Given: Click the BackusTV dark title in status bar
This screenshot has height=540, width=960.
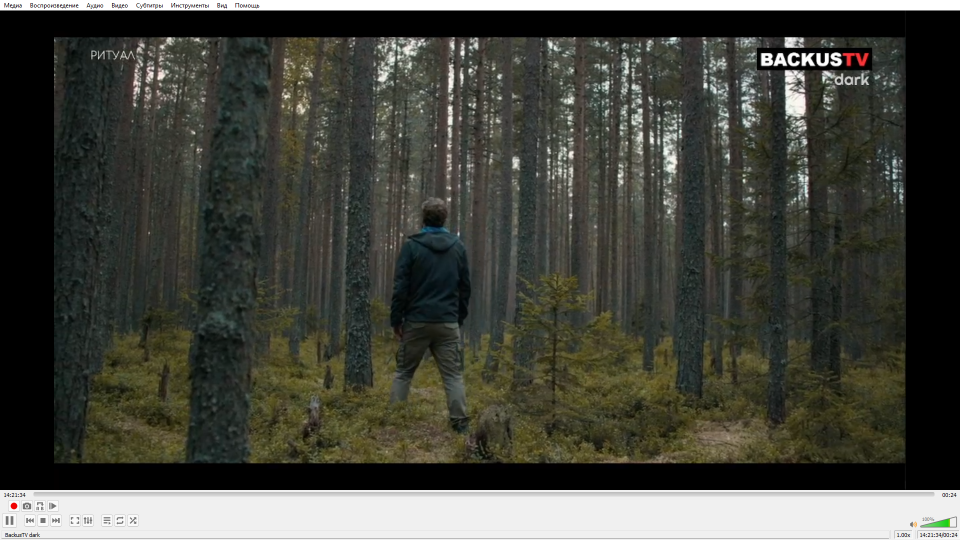Looking at the screenshot, I should [x=23, y=535].
